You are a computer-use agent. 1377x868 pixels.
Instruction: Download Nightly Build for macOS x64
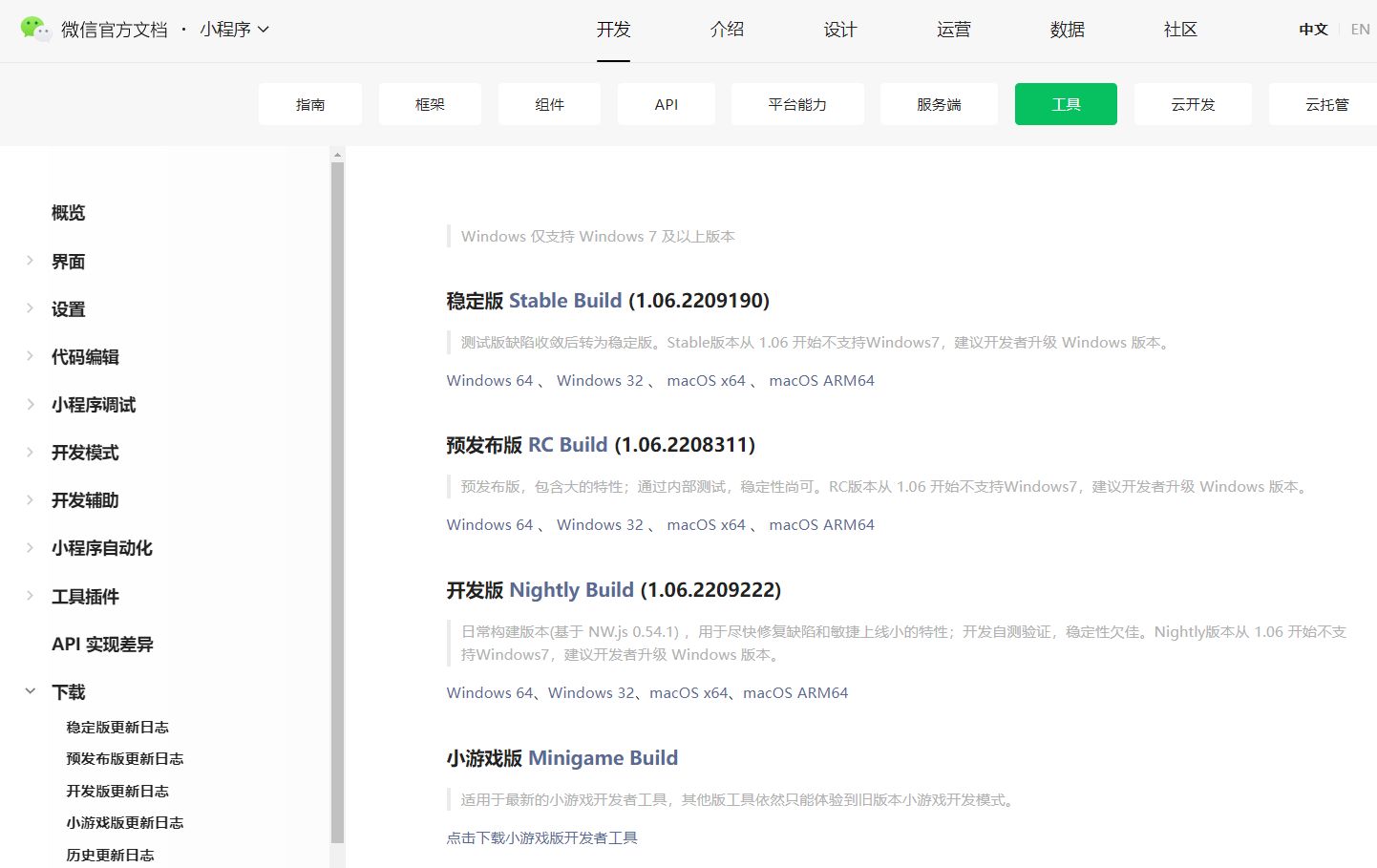pyautogui.click(x=688, y=692)
